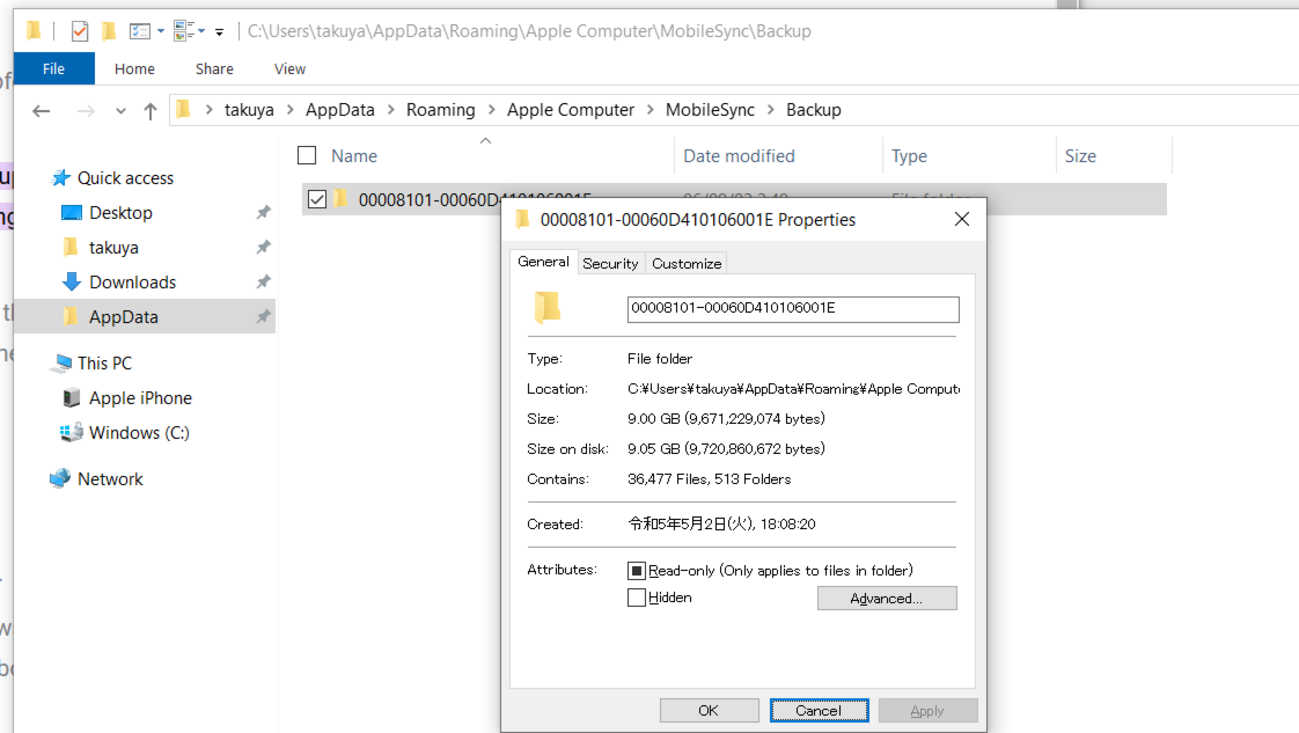
Task: Open the folder system menu icon in Explorer title bar
Action: tap(33, 31)
